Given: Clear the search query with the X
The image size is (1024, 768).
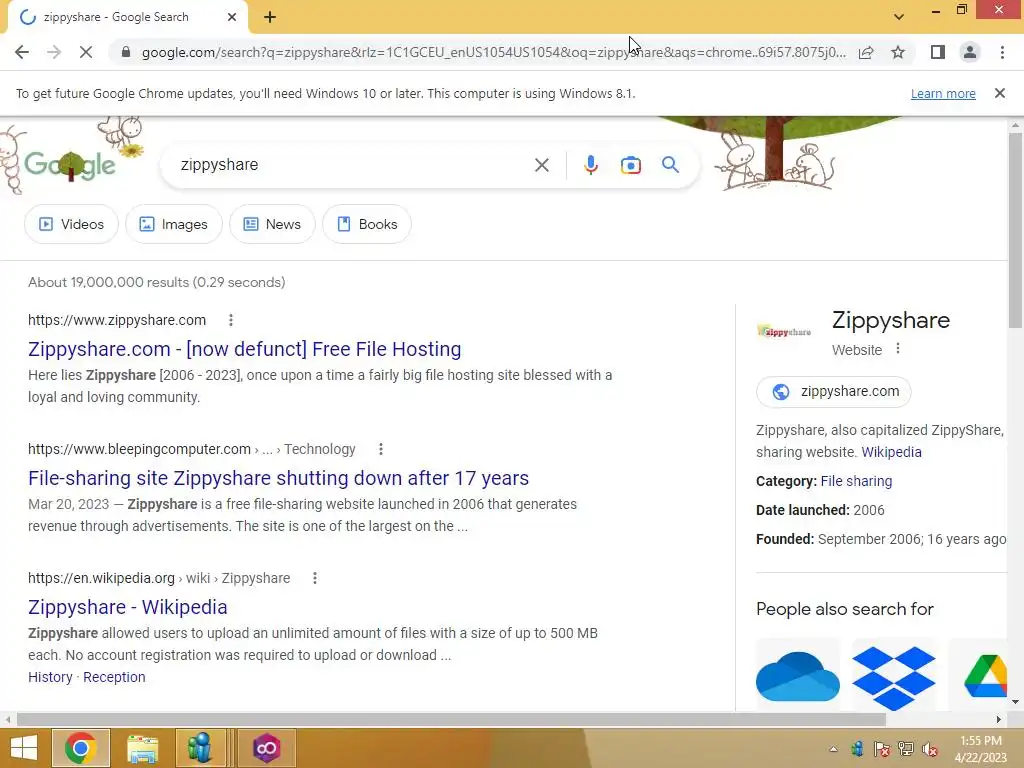Looking at the screenshot, I should 541,165.
